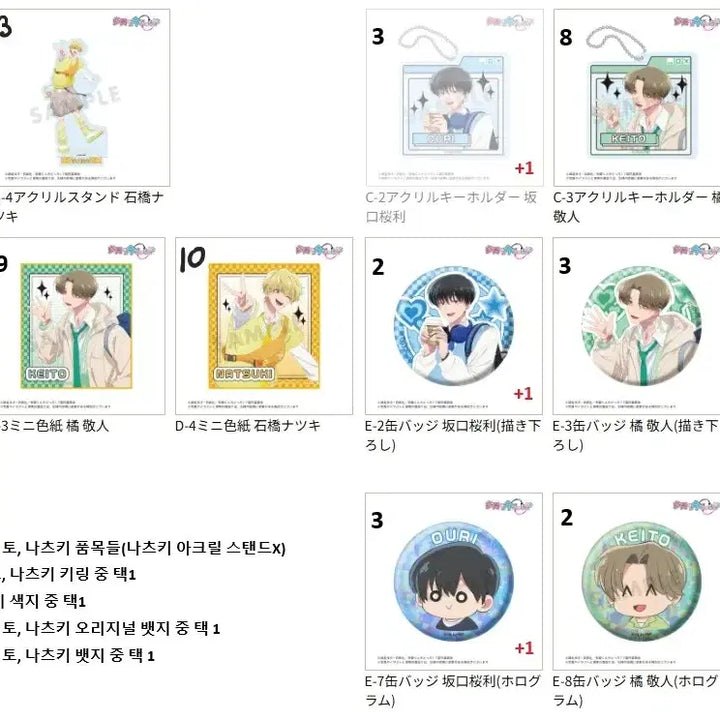
Task: Select the E-2 blue can badge image
Action: (454, 326)
